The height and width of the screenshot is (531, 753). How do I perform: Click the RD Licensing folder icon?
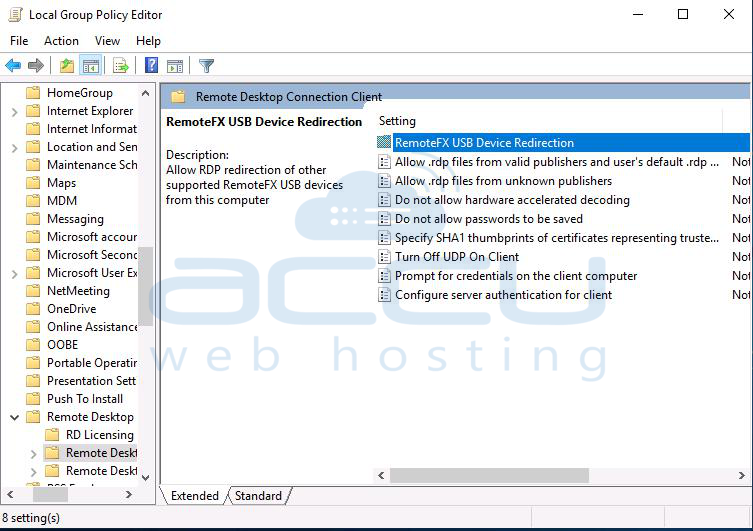[x=52, y=434]
